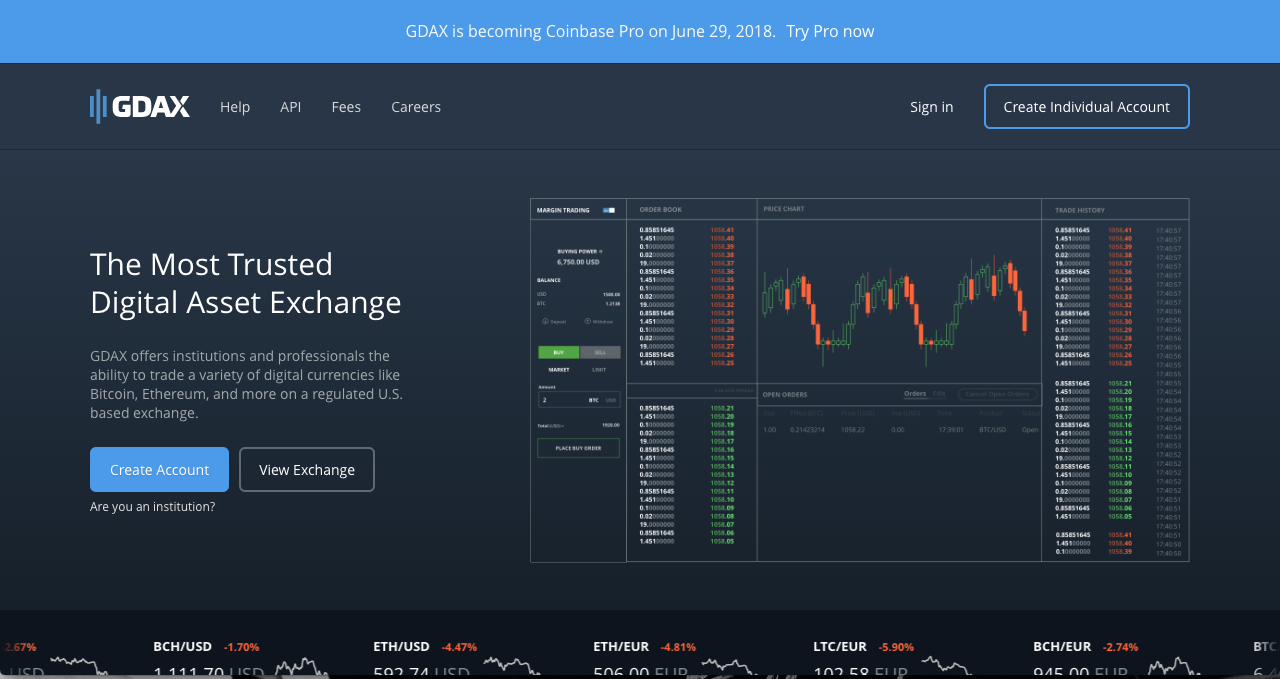Select the ETH/USD ticker label
Screen dimensions: 1280x679
401,647
